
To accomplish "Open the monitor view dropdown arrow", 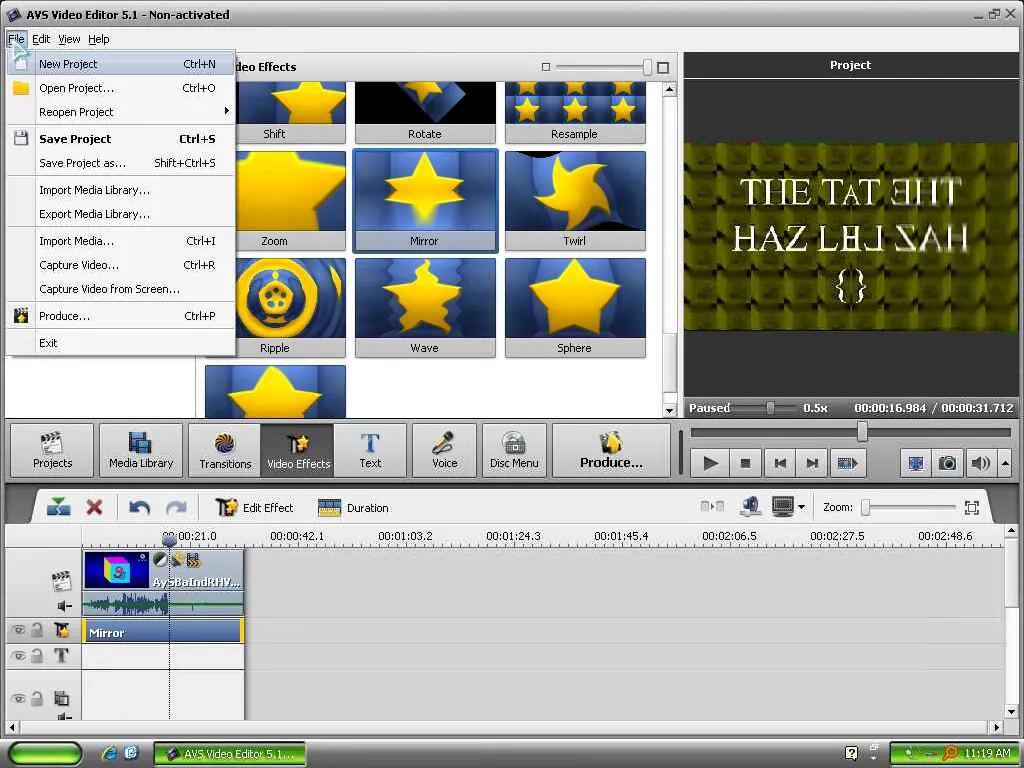I will click(x=801, y=507).
